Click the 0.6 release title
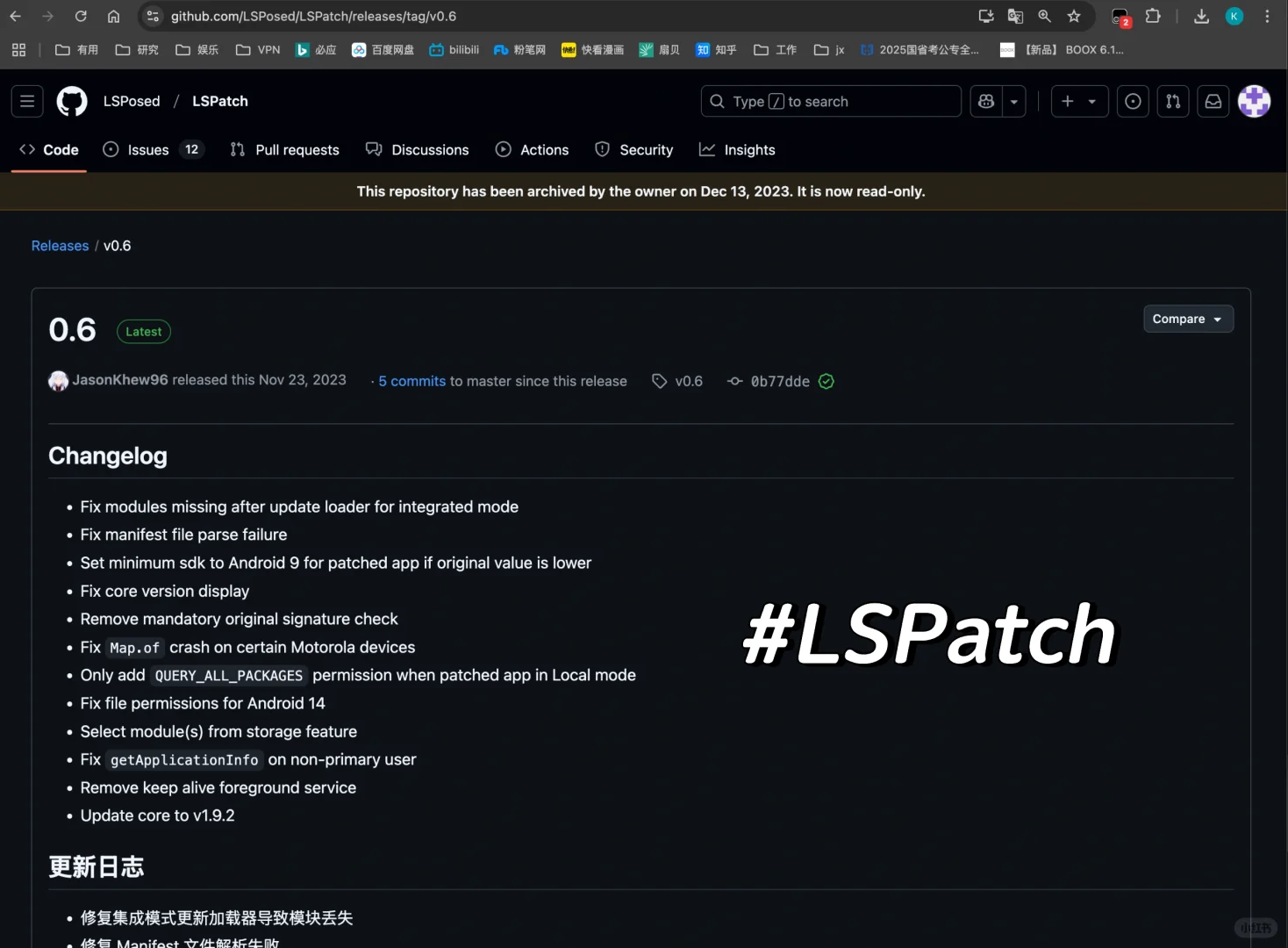1288x948 pixels. (x=73, y=330)
